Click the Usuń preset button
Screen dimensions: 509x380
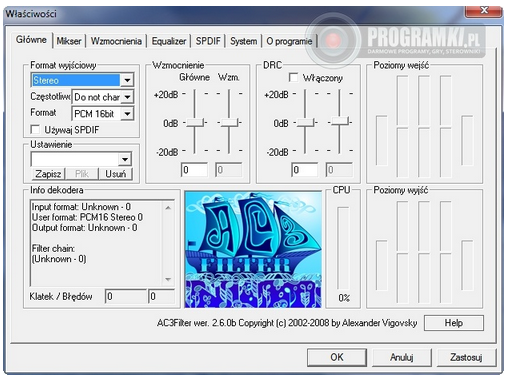click(116, 174)
